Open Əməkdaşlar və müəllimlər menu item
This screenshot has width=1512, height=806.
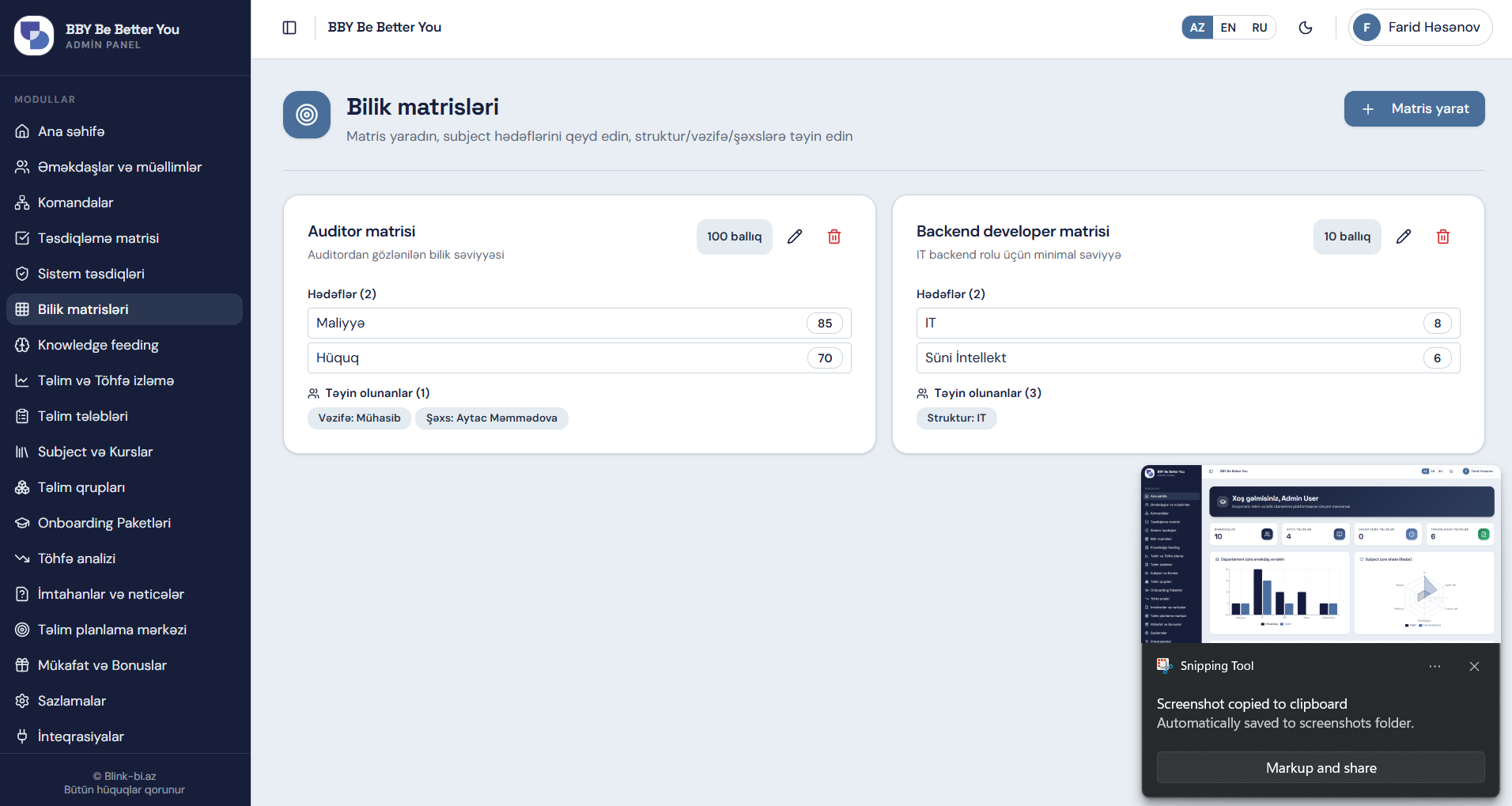point(124,167)
